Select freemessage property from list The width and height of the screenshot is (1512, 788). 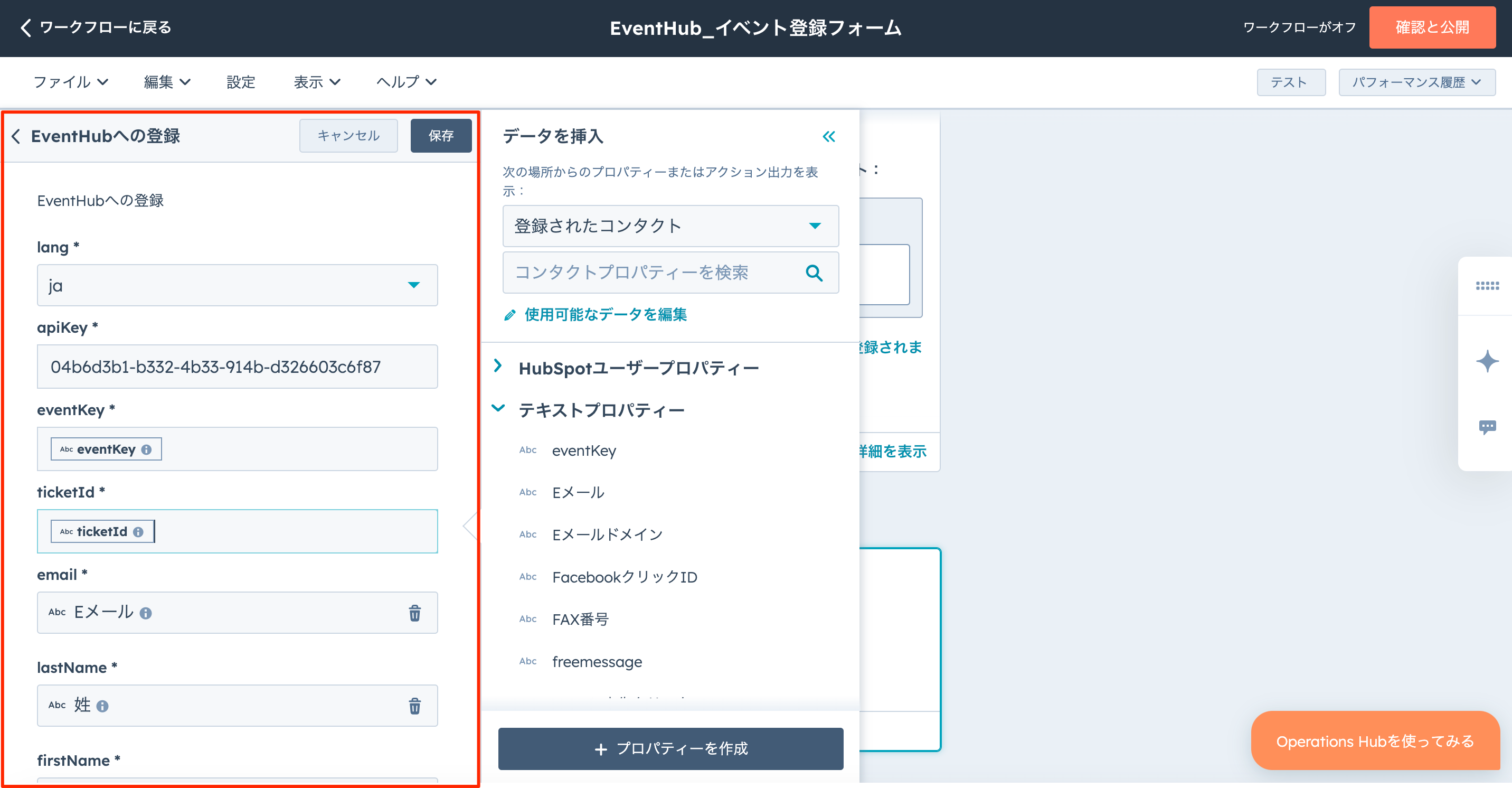597,662
